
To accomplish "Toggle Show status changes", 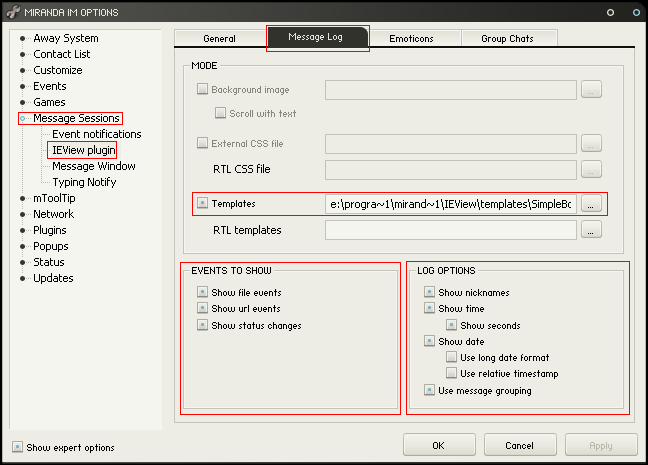I will point(202,325).
